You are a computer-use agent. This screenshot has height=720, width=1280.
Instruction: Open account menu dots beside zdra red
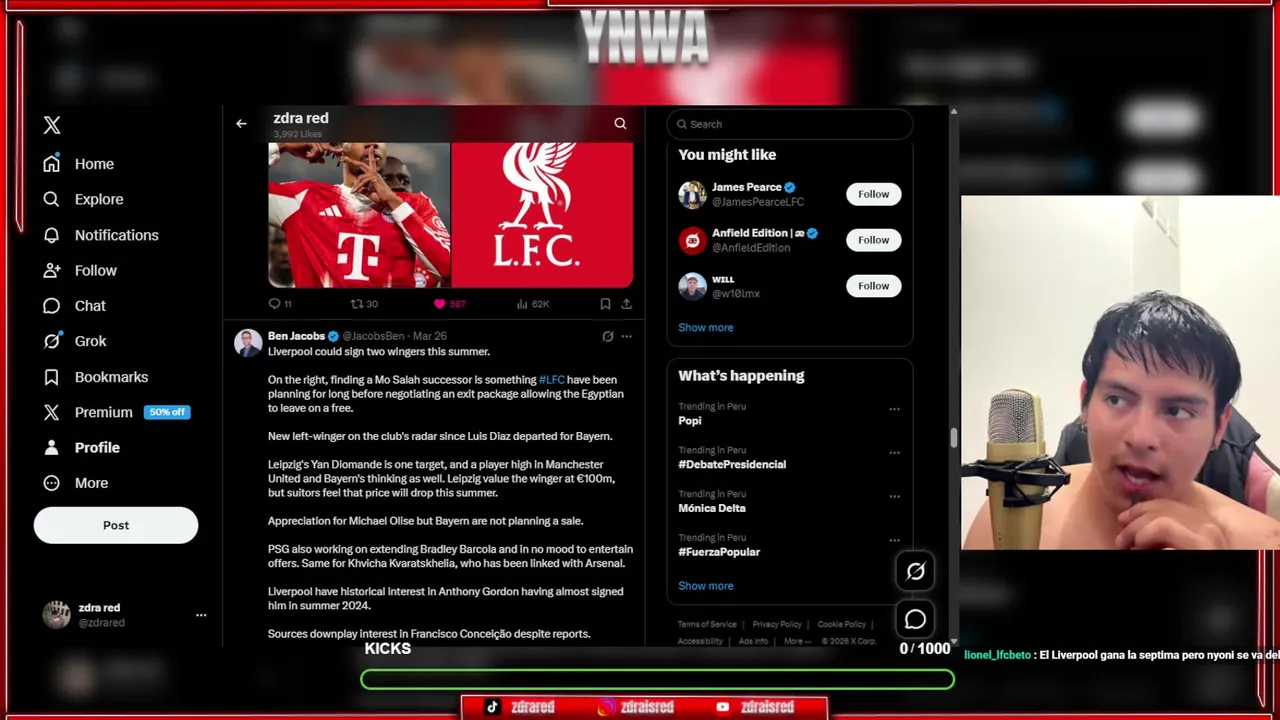tap(201, 615)
